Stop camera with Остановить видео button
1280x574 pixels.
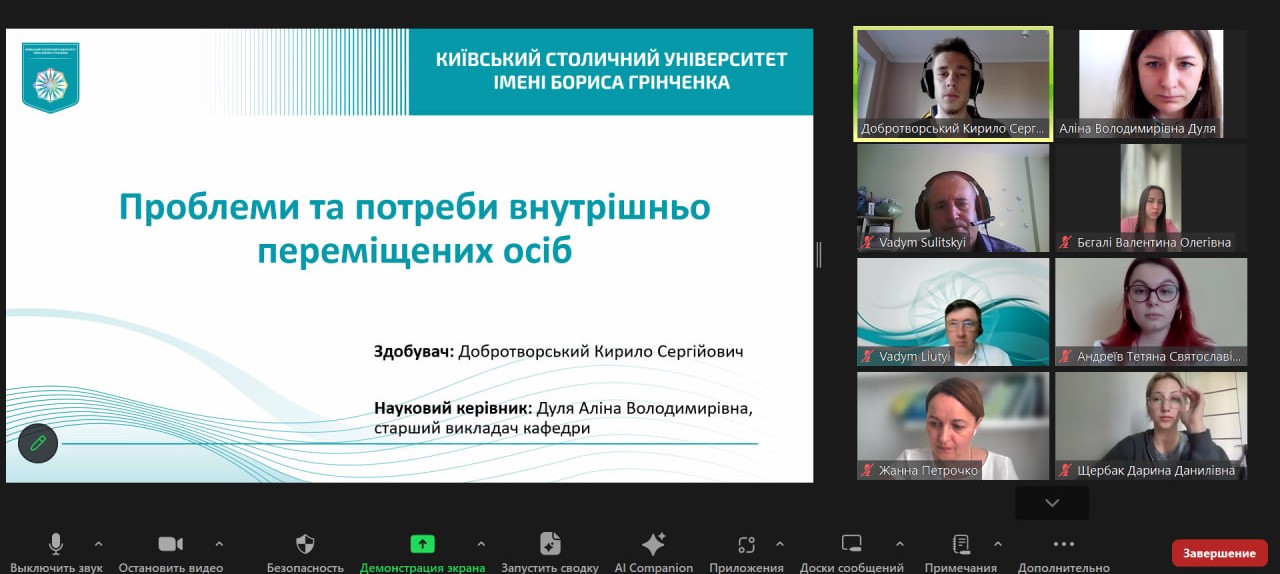pyautogui.click(x=170, y=552)
